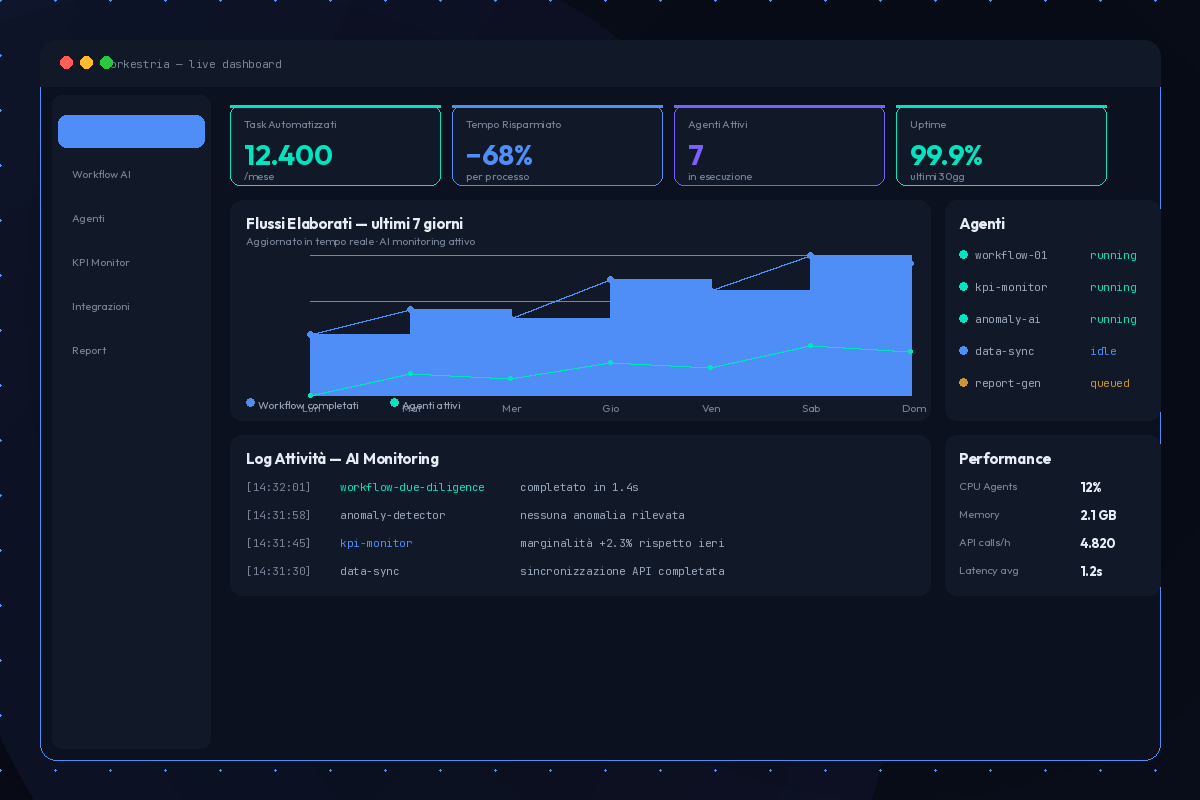
Task: Click the Agenti panel heading
Action: coord(982,224)
